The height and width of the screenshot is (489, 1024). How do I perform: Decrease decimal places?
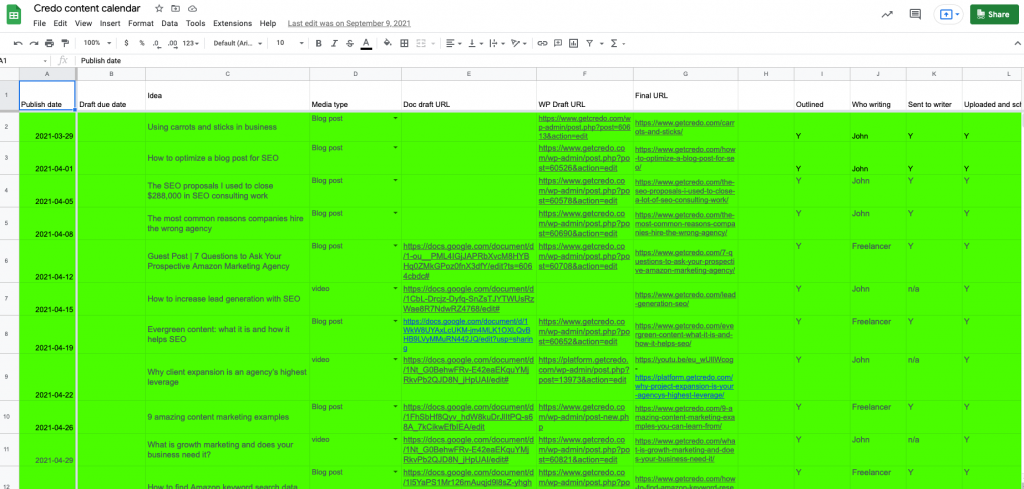click(156, 43)
